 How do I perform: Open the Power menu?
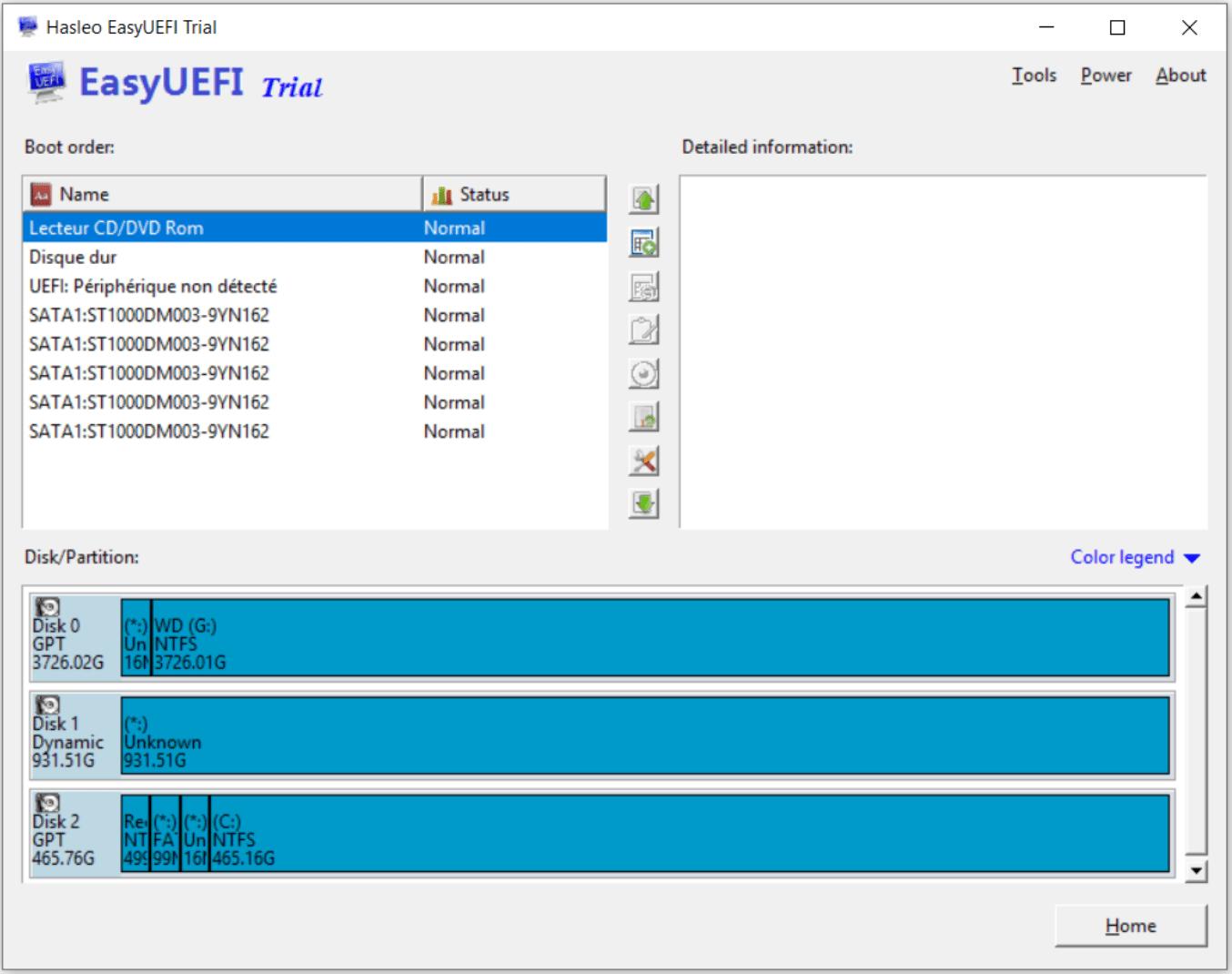(x=1106, y=76)
